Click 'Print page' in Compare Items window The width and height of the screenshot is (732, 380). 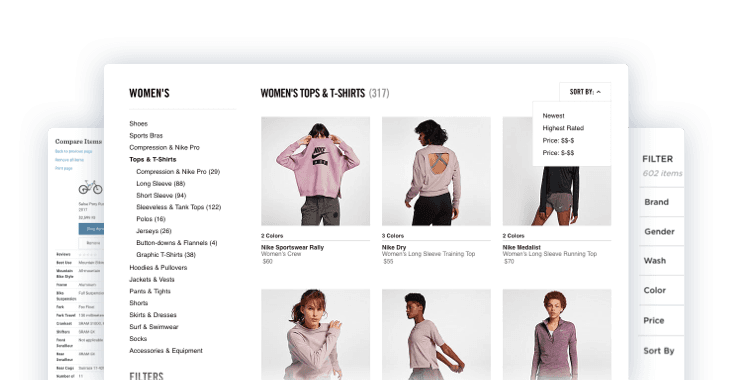point(63,168)
